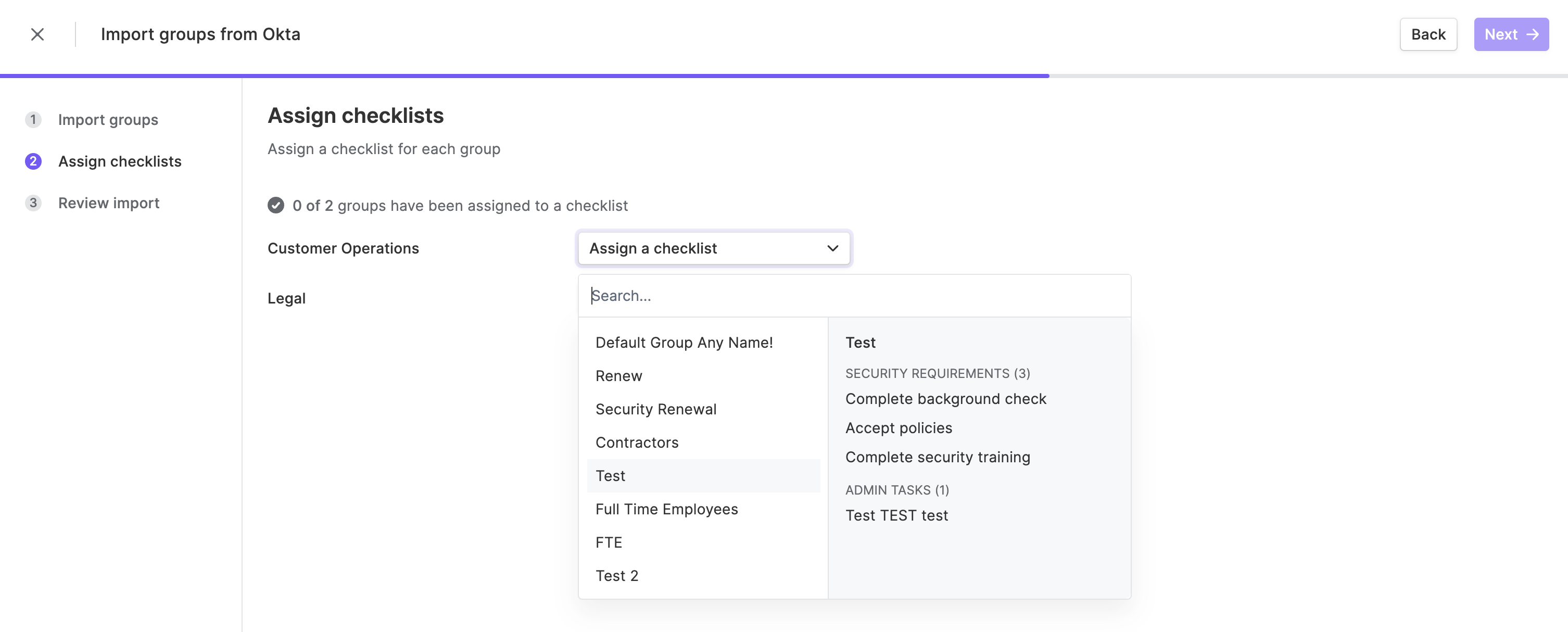Click the Customer Operations group label
Image resolution: width=1568 pixels, height=632 pixels.
click(x=343, y=248)
